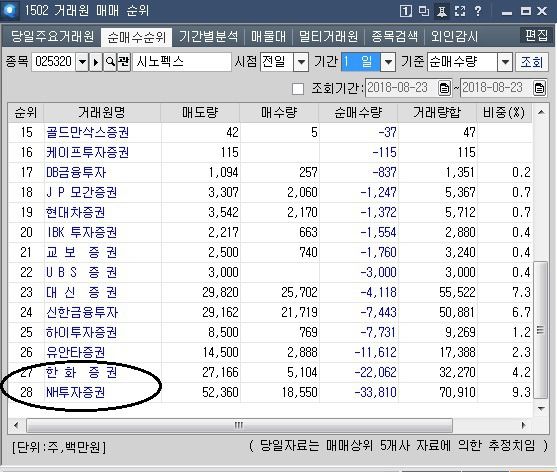Click the stock code field showing 025320
Screen dimensions: 557x472
[53, 62]
